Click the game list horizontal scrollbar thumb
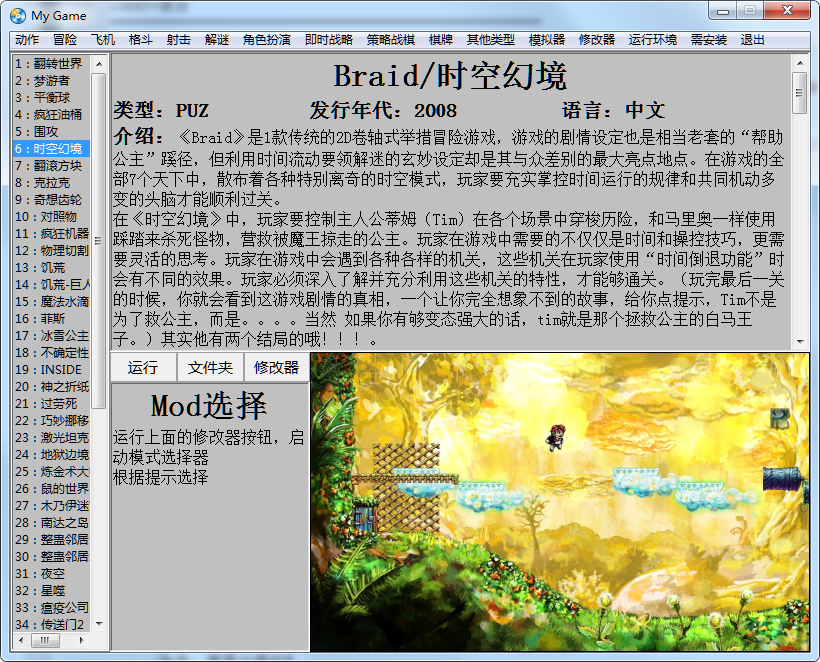 [44, 640]
